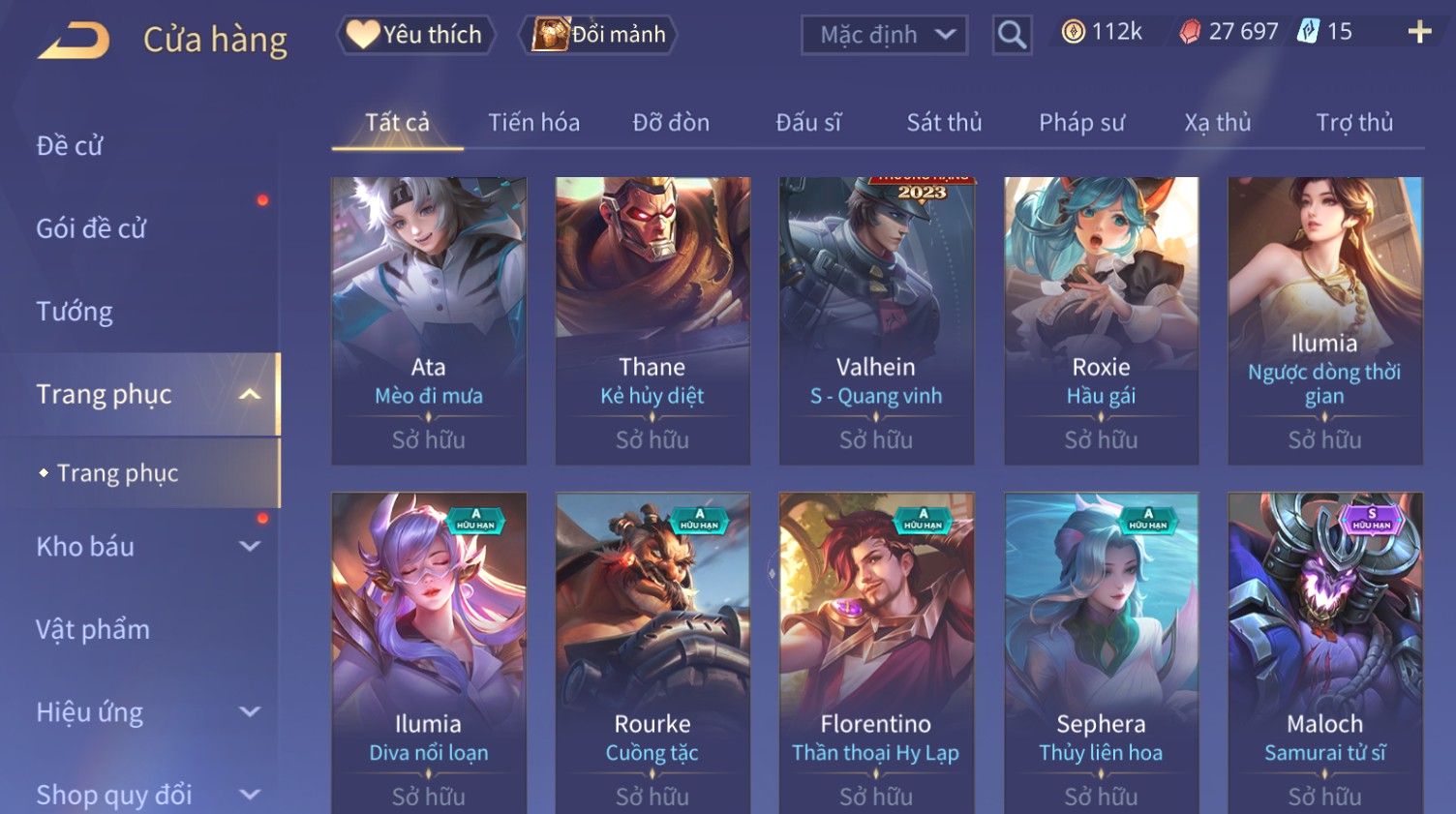Select the Pháp sư tab
This screenshot has width=1456, height=814.
click(x=1081, y=122)
